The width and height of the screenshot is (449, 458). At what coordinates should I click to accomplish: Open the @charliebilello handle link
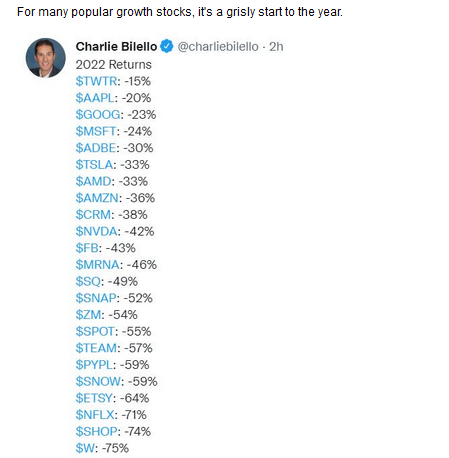click(x=218, y=47)
